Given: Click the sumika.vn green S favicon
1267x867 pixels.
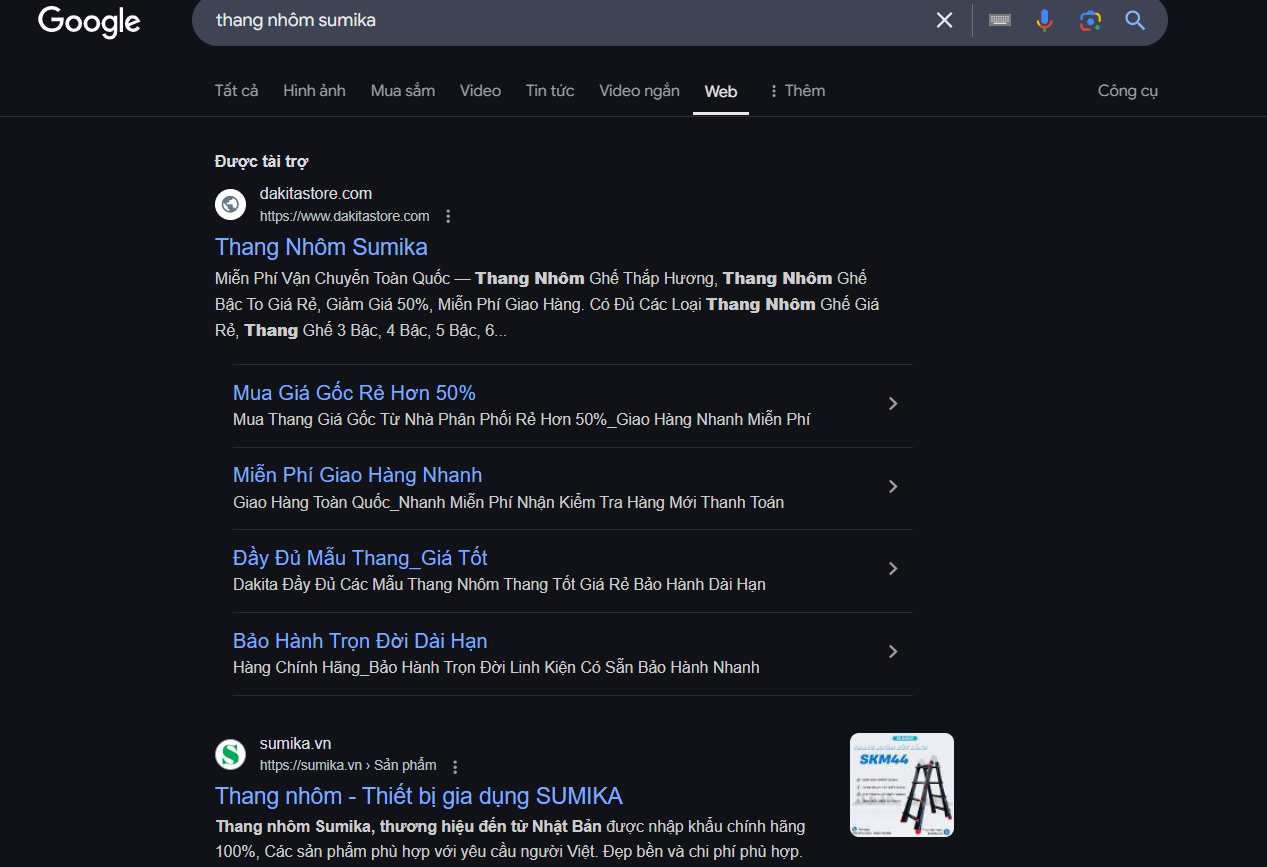Looking at the screenshot, I should (x=231, y=754).
